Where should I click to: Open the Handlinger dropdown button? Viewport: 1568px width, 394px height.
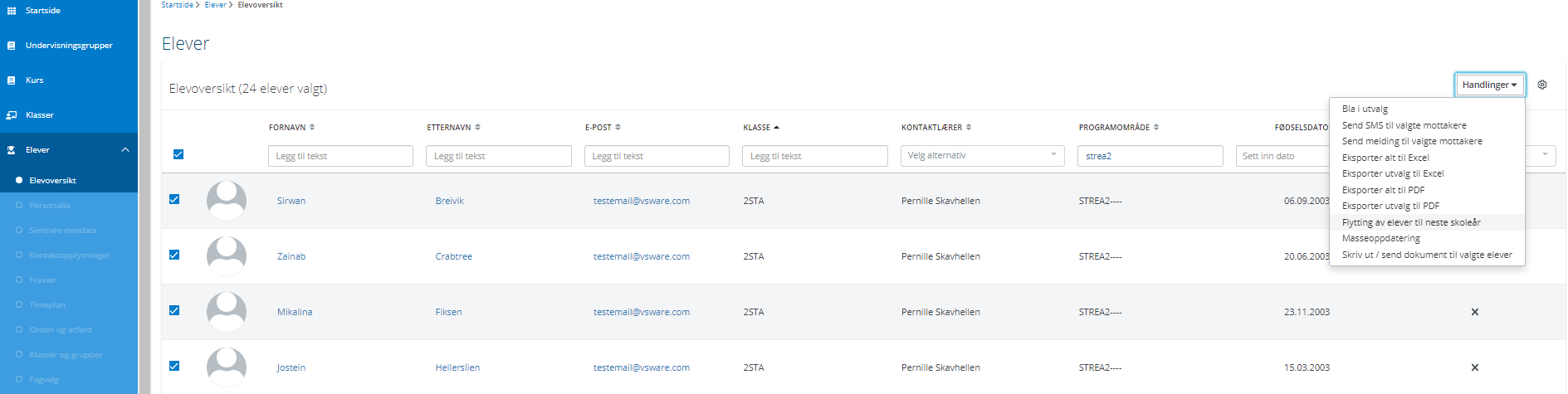click(x=1489, y=85)
